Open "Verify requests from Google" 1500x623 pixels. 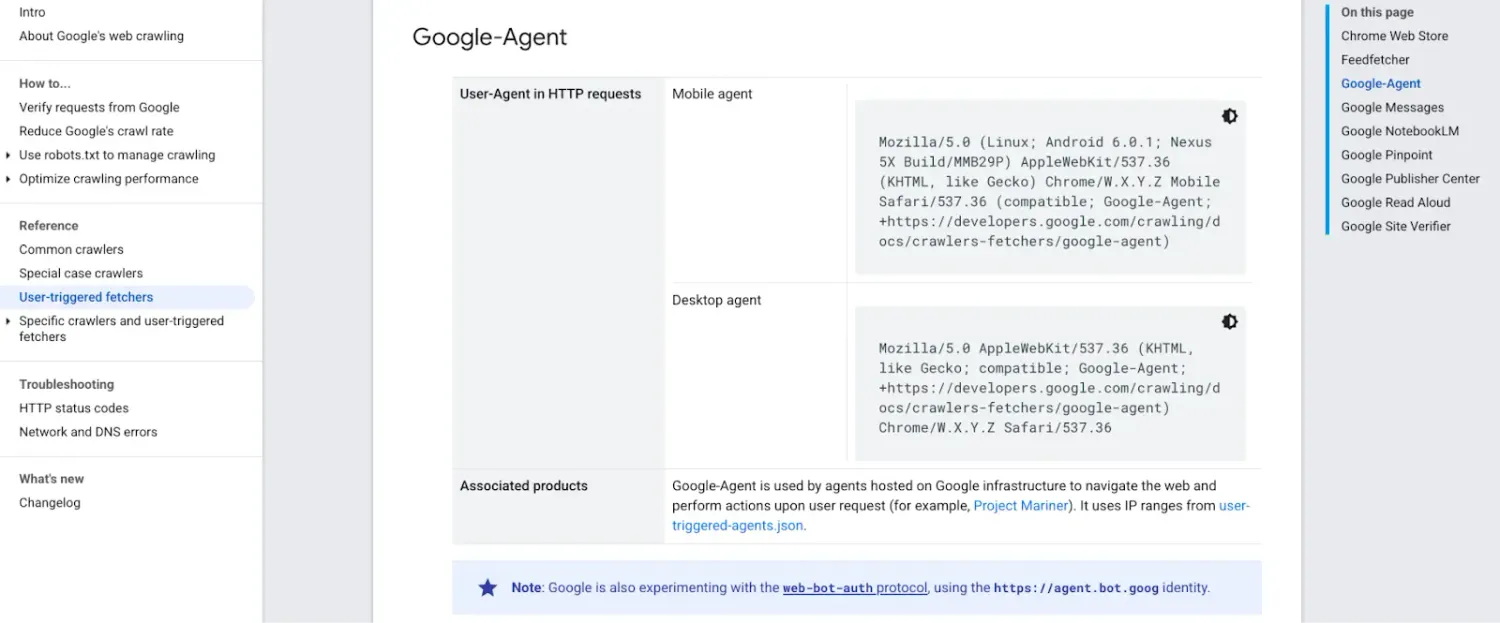(98, 107)
